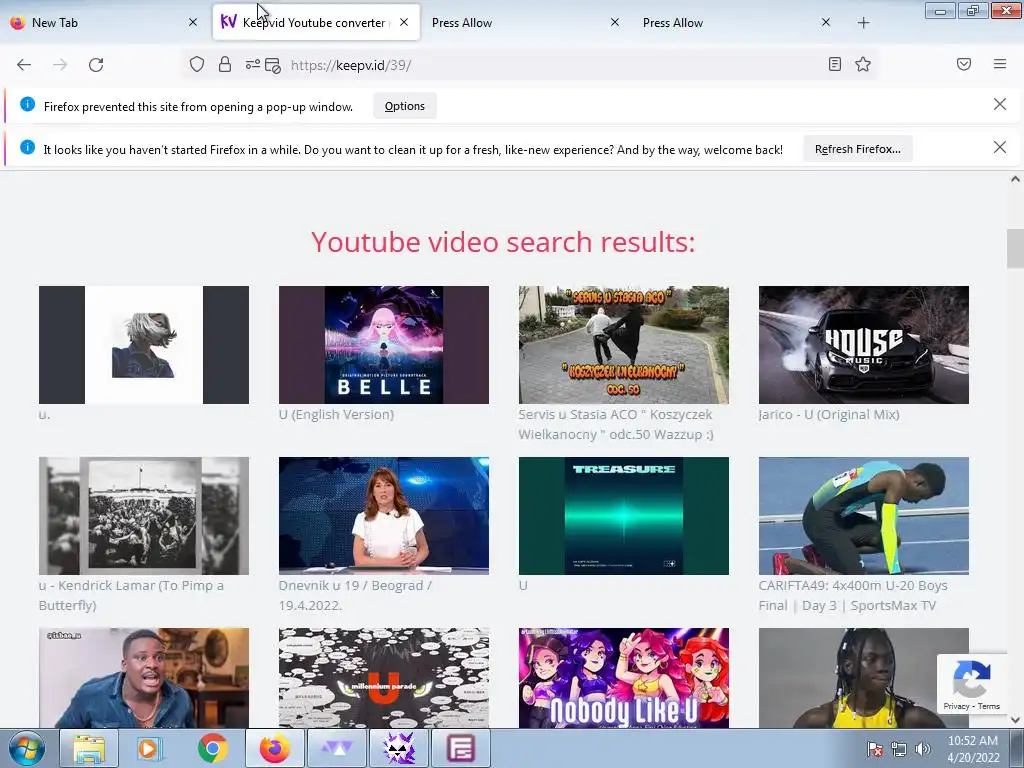This screenshot has height=768, width=1024.
Task: Open the TREASURE video thumbnail
Action: [x=624, y=516]
